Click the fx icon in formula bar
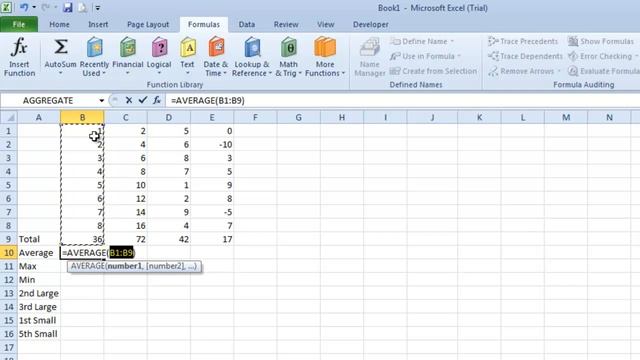Screen dimensions: 640x360 [x=157, y=100]
